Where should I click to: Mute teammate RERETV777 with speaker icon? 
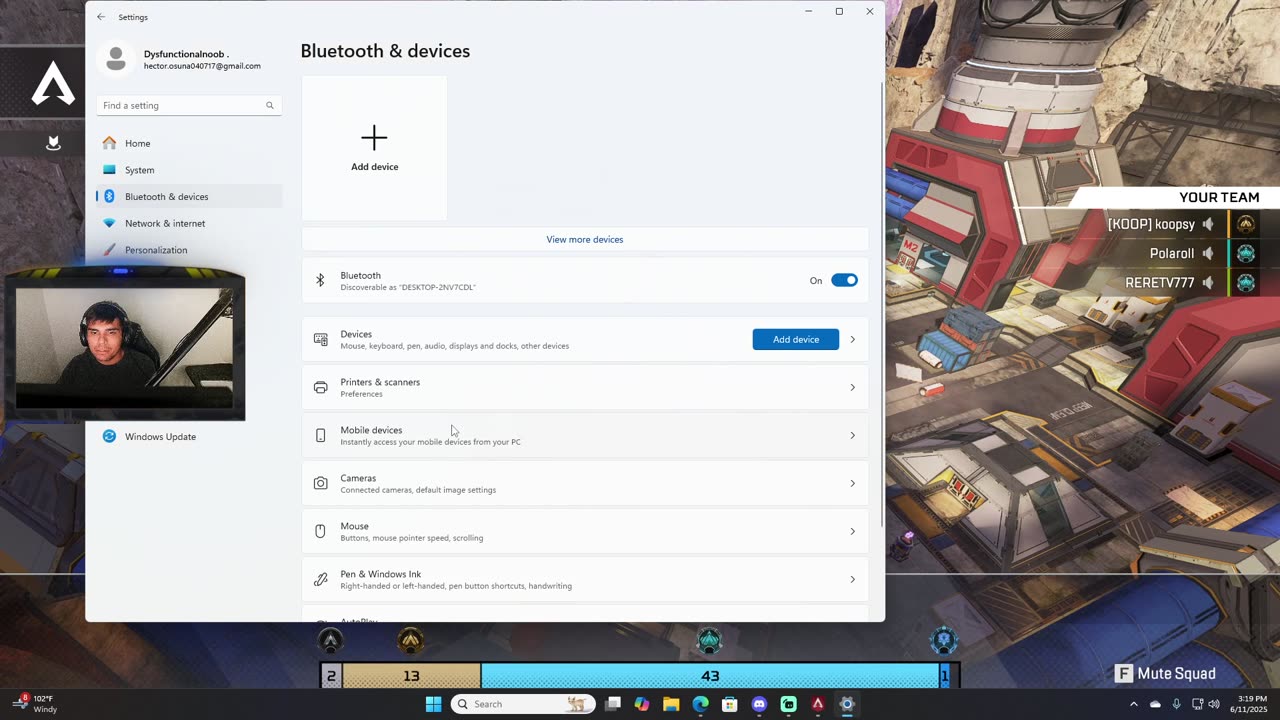click(1208, 283)
